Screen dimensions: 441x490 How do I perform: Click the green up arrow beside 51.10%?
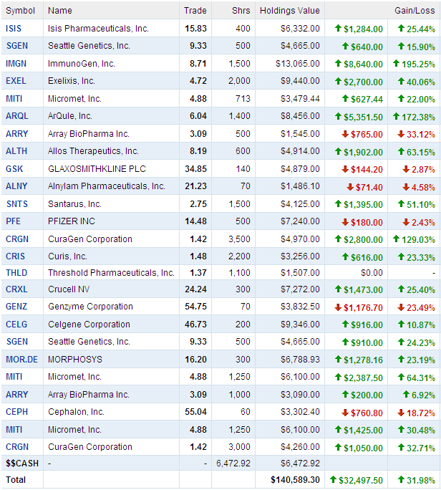(401, 204)
